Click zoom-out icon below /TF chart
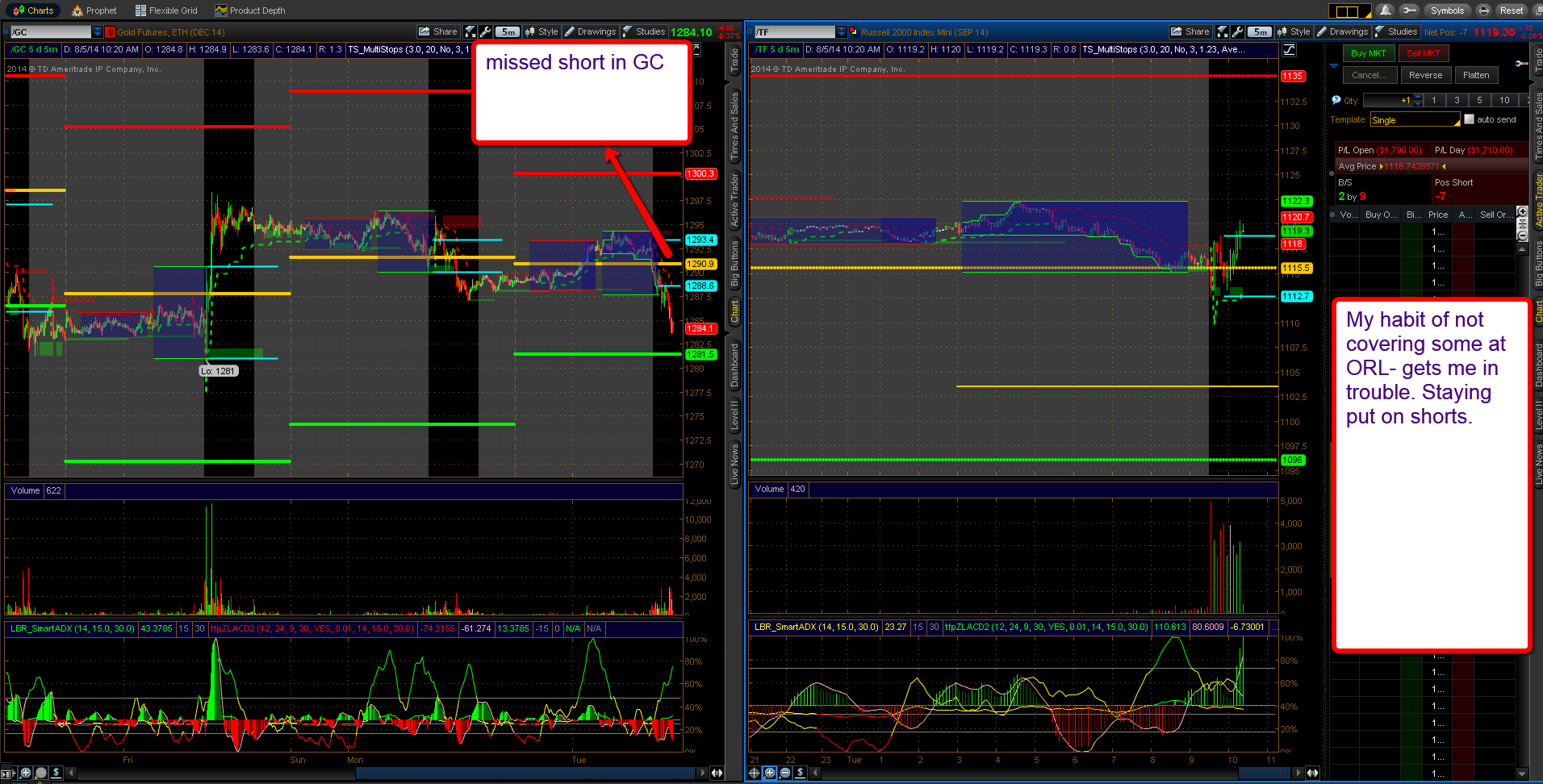 tap(785, 773)
